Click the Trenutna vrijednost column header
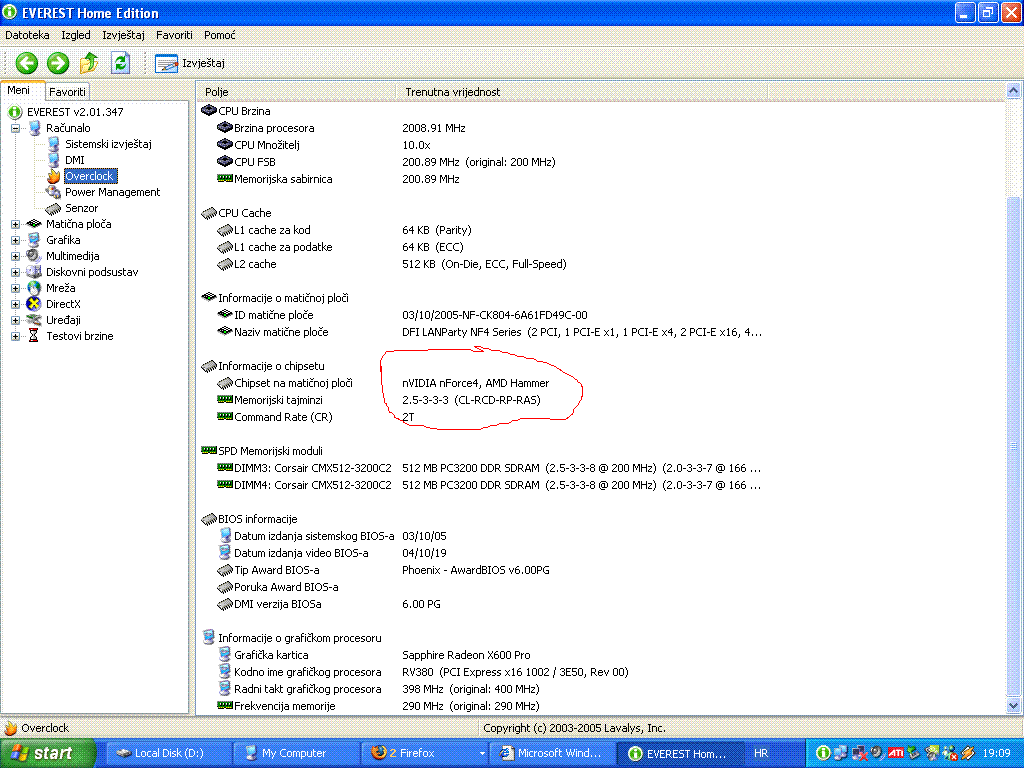Screen dimensions: 1024x768 click(452, 92)
